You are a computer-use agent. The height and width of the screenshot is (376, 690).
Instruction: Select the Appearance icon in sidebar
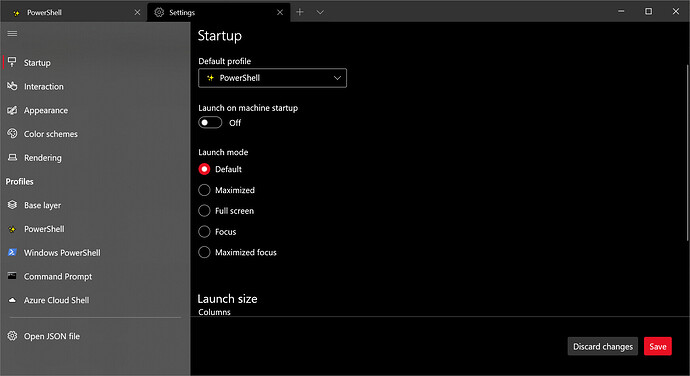click(12, 110)
